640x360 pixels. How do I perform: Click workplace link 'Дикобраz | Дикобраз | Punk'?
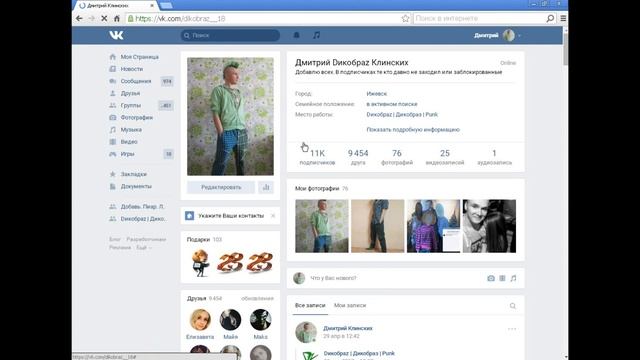pyautogui.click(x=402, y=115)
